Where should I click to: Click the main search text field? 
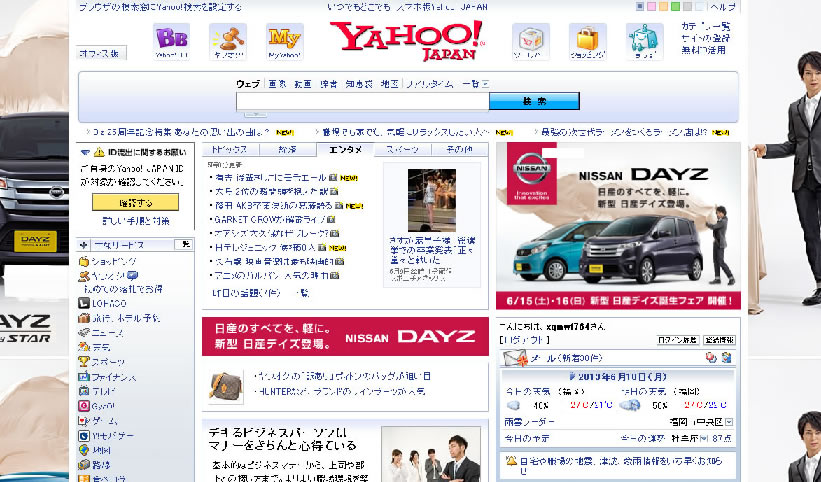click(x=362, y=101)
